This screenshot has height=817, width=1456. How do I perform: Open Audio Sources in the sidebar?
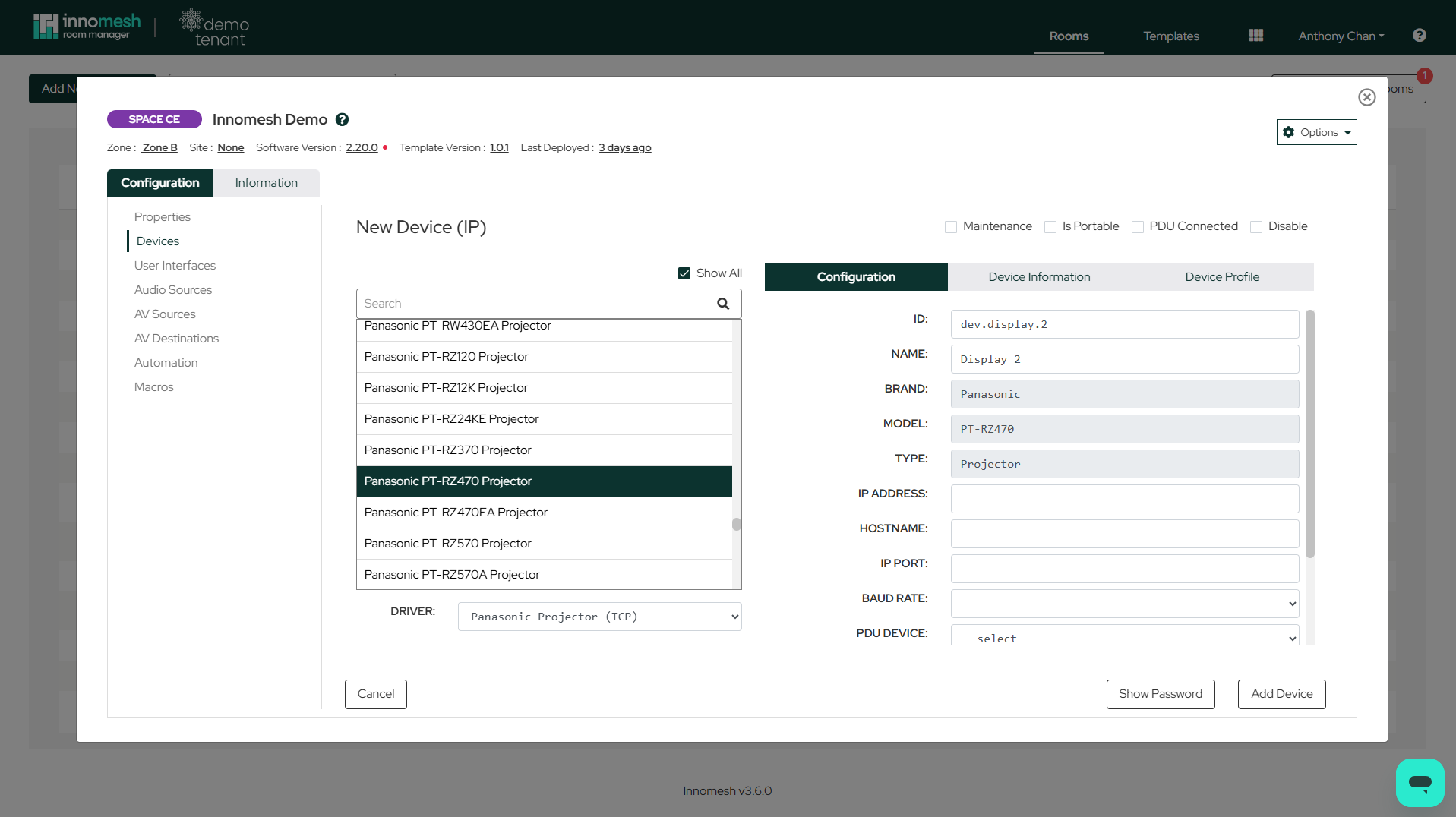pos(173,290)
